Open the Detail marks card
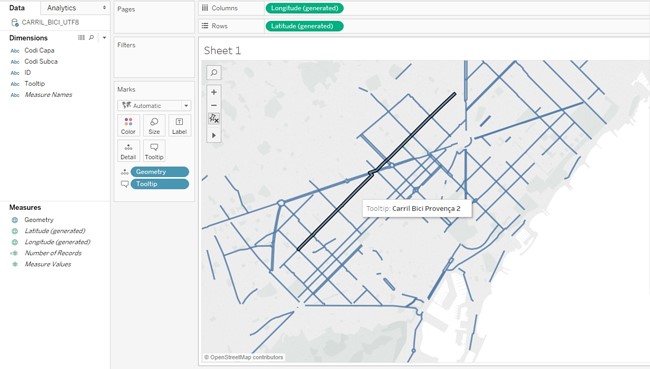Screen dimensions: 650x369 [x=128, y=151]
